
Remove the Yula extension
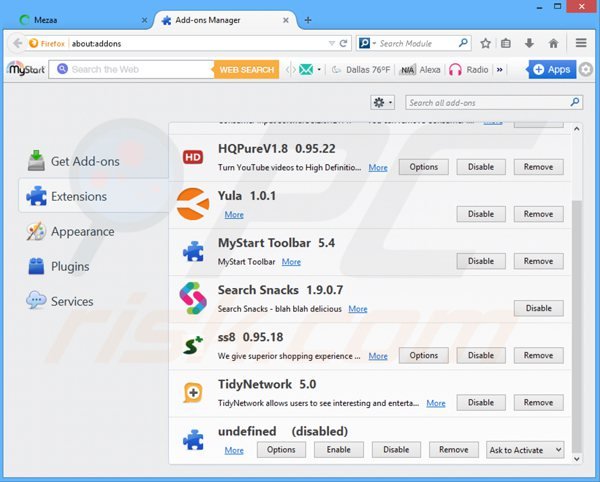coord(538,214)
